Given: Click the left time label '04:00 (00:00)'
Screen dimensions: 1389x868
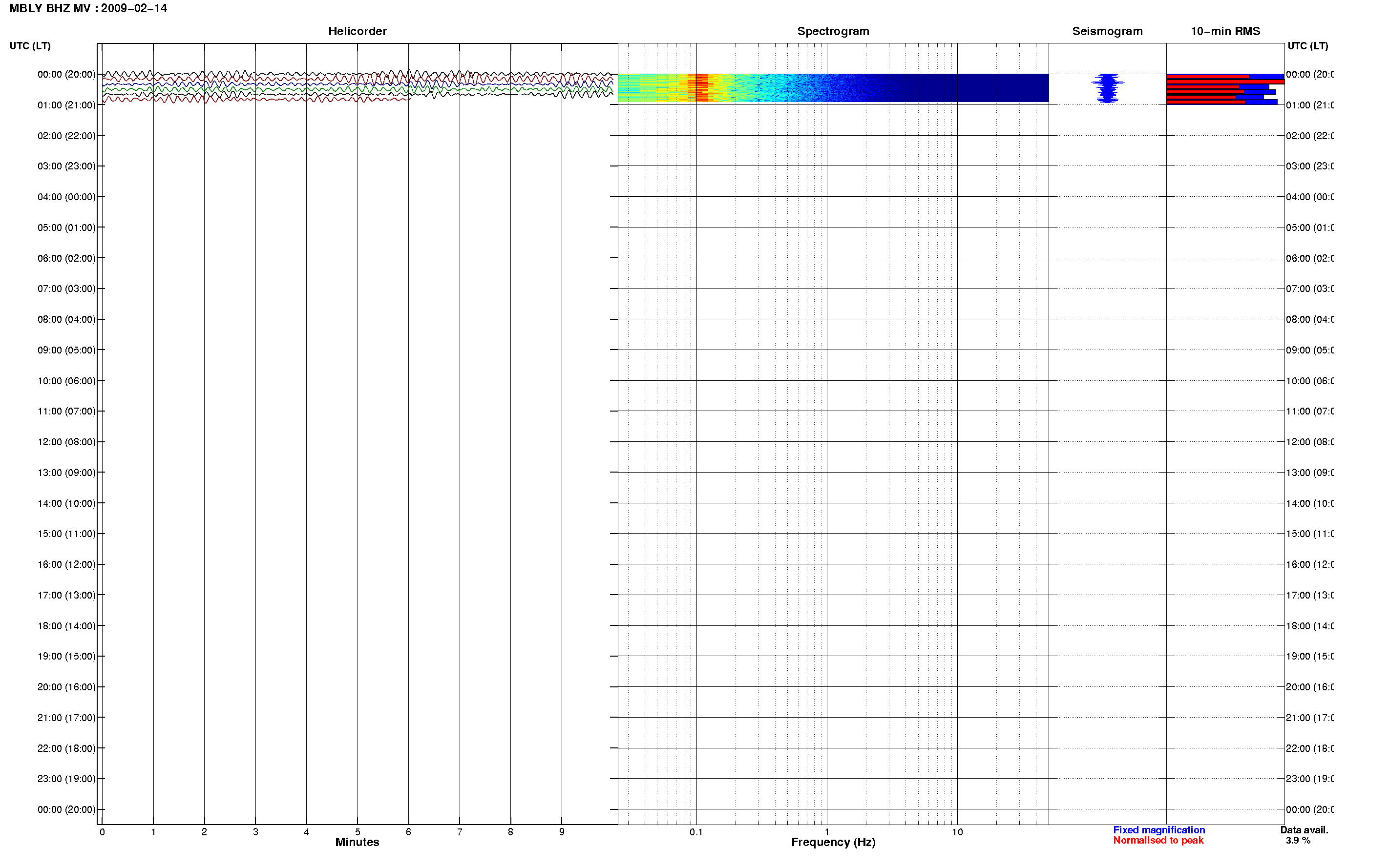Looking at the screenshot, I should pos(66,197).
